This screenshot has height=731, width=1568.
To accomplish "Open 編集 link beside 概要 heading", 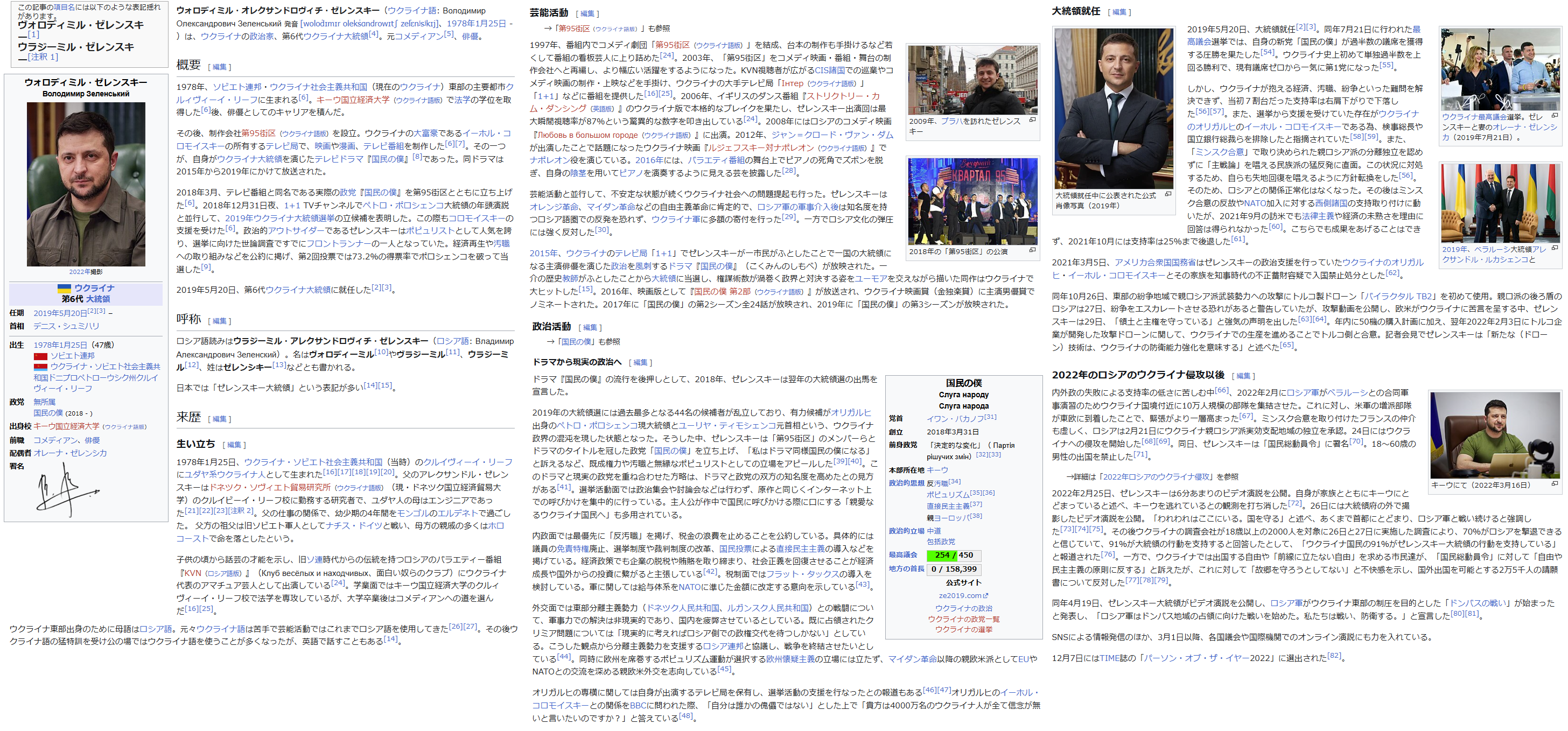I will pos(219,67).
